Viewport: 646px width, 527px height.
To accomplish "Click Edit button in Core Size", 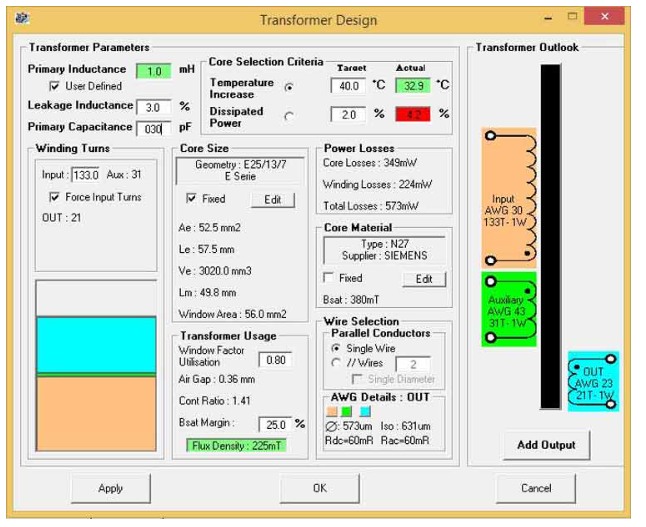I will click(x=272, y=200).
